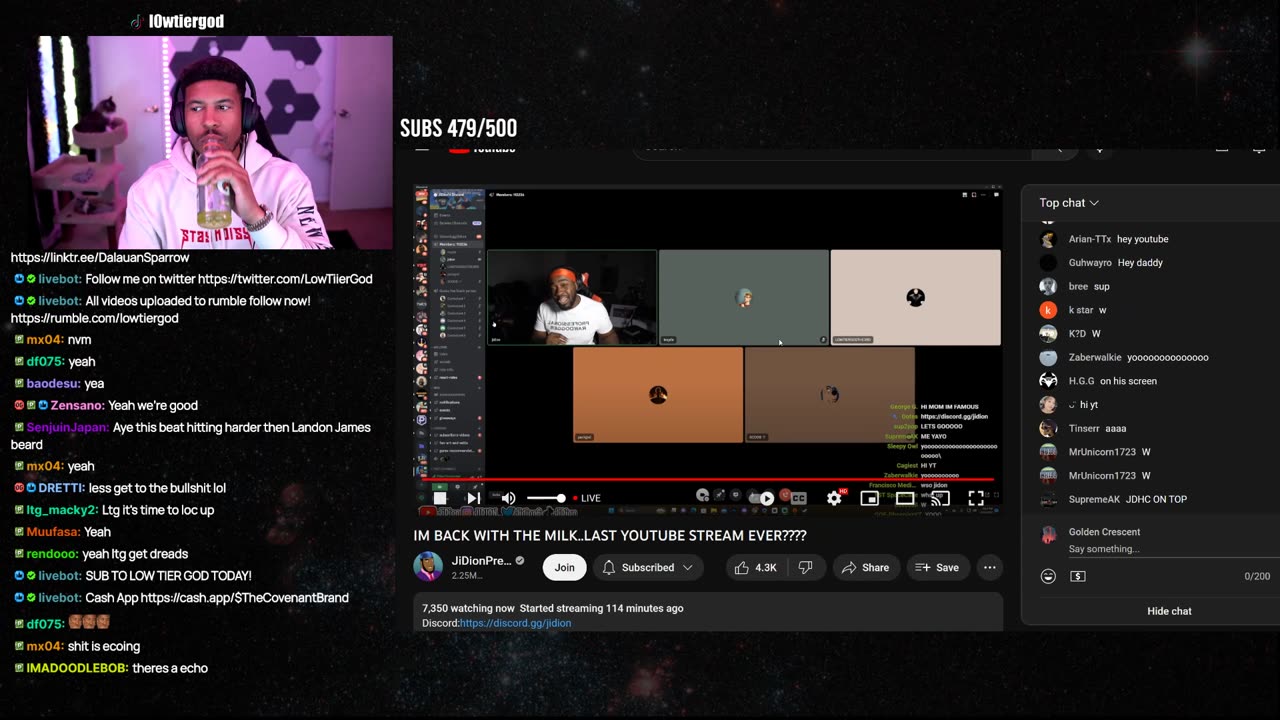Image resolution: width=1280 pixels, height=720 pixels.
Task: Click Zensano username in stream chat
Action: 76,405
